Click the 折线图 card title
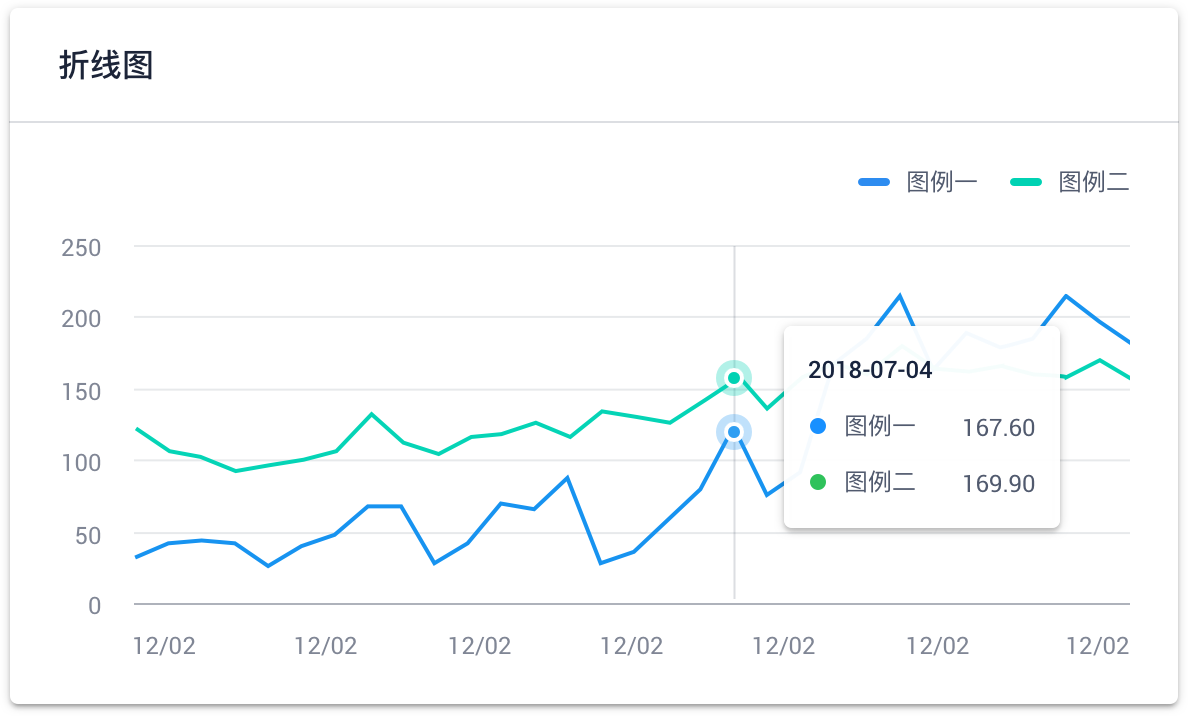 (106, 66)
